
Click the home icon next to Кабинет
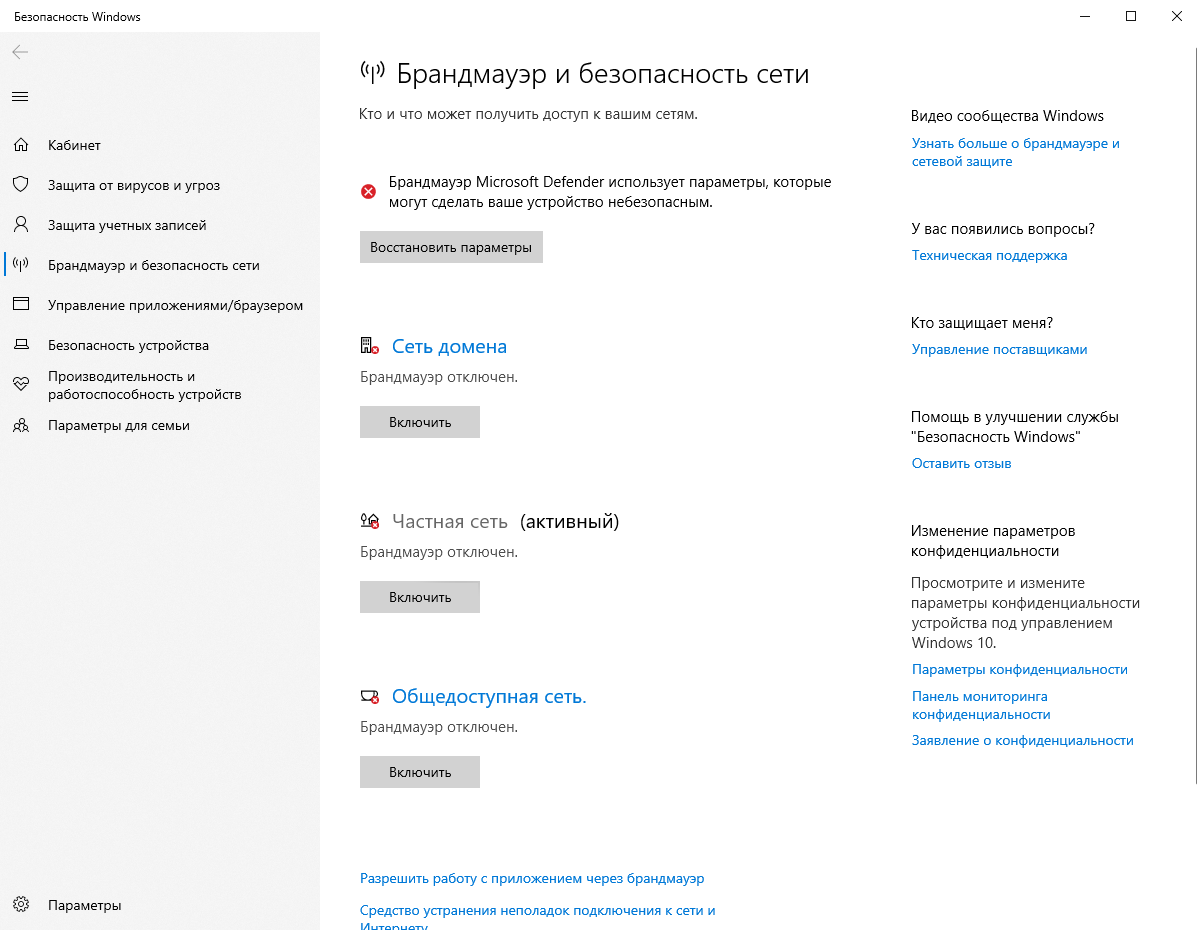coord(21,144)
